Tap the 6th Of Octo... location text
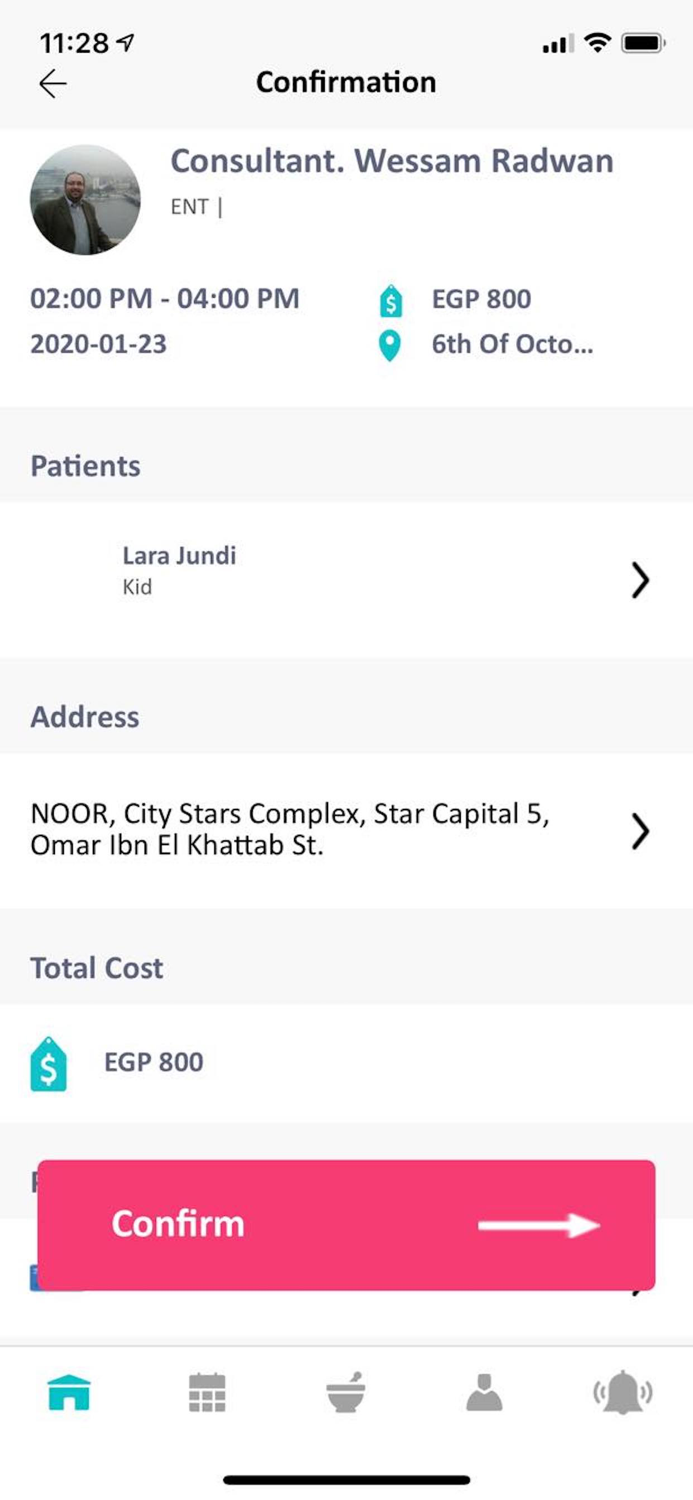 tap(512, 345)
